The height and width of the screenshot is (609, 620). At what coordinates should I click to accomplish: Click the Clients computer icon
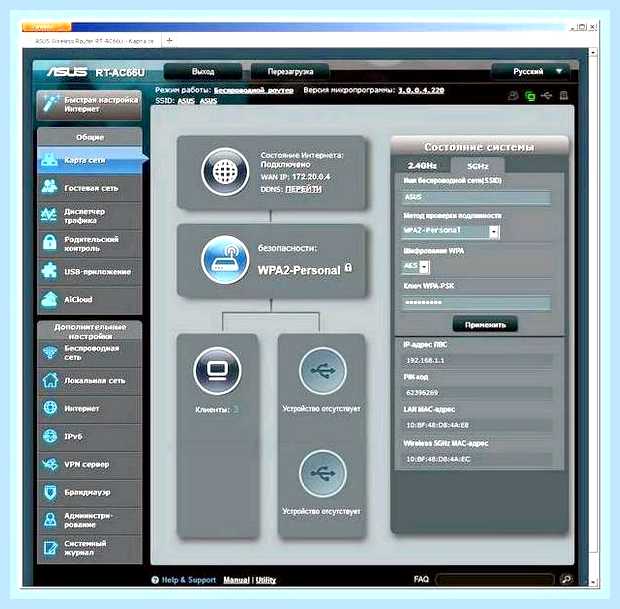click(x=217, y=371)
